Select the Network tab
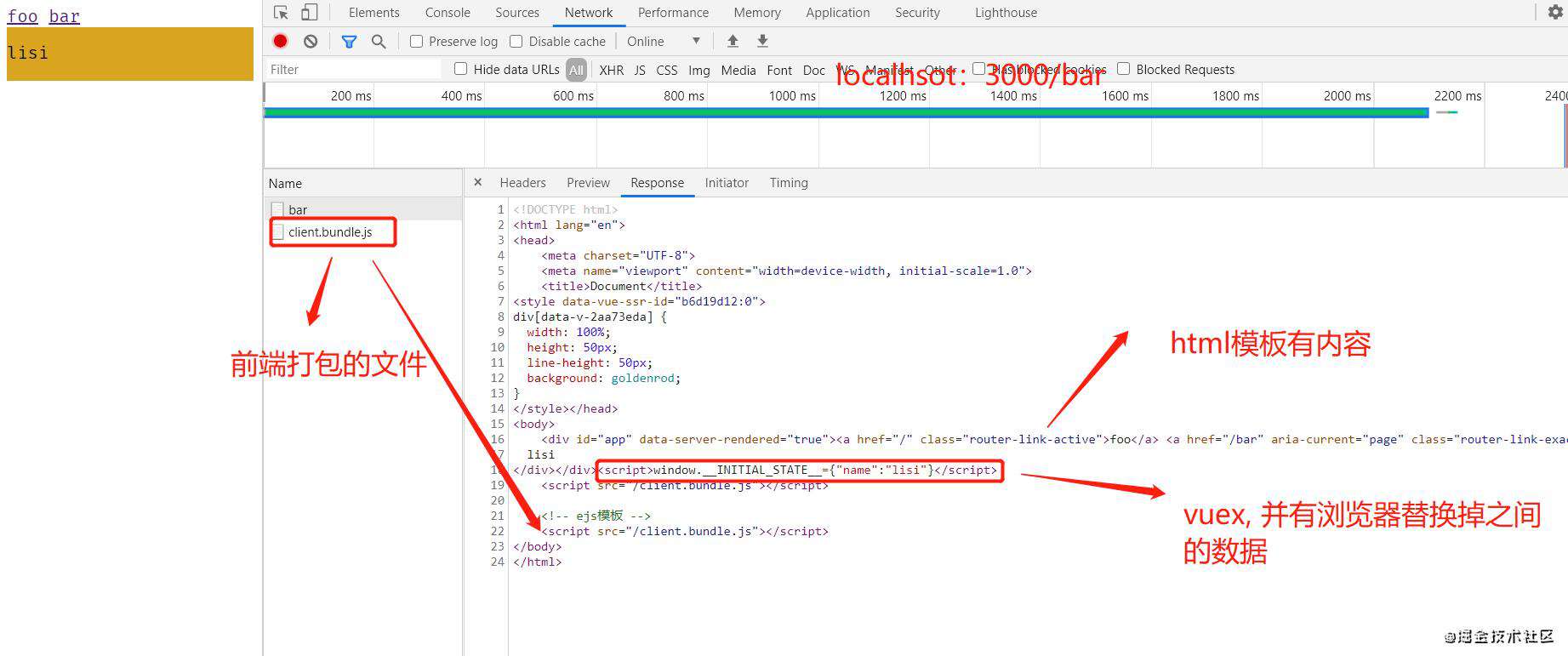Viewport: 1568px width, 656px height. pos(589,13)
